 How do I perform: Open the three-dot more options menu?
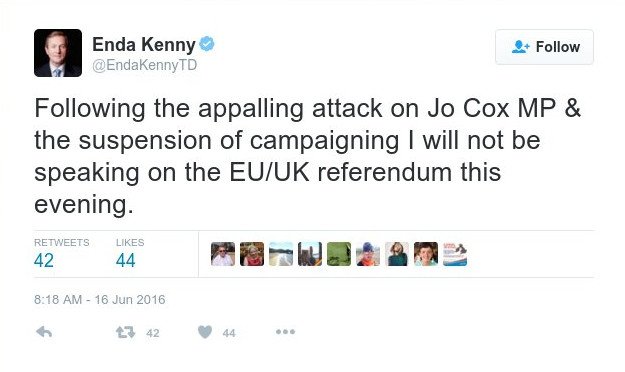pyautogui.click(x=285, y=332)
